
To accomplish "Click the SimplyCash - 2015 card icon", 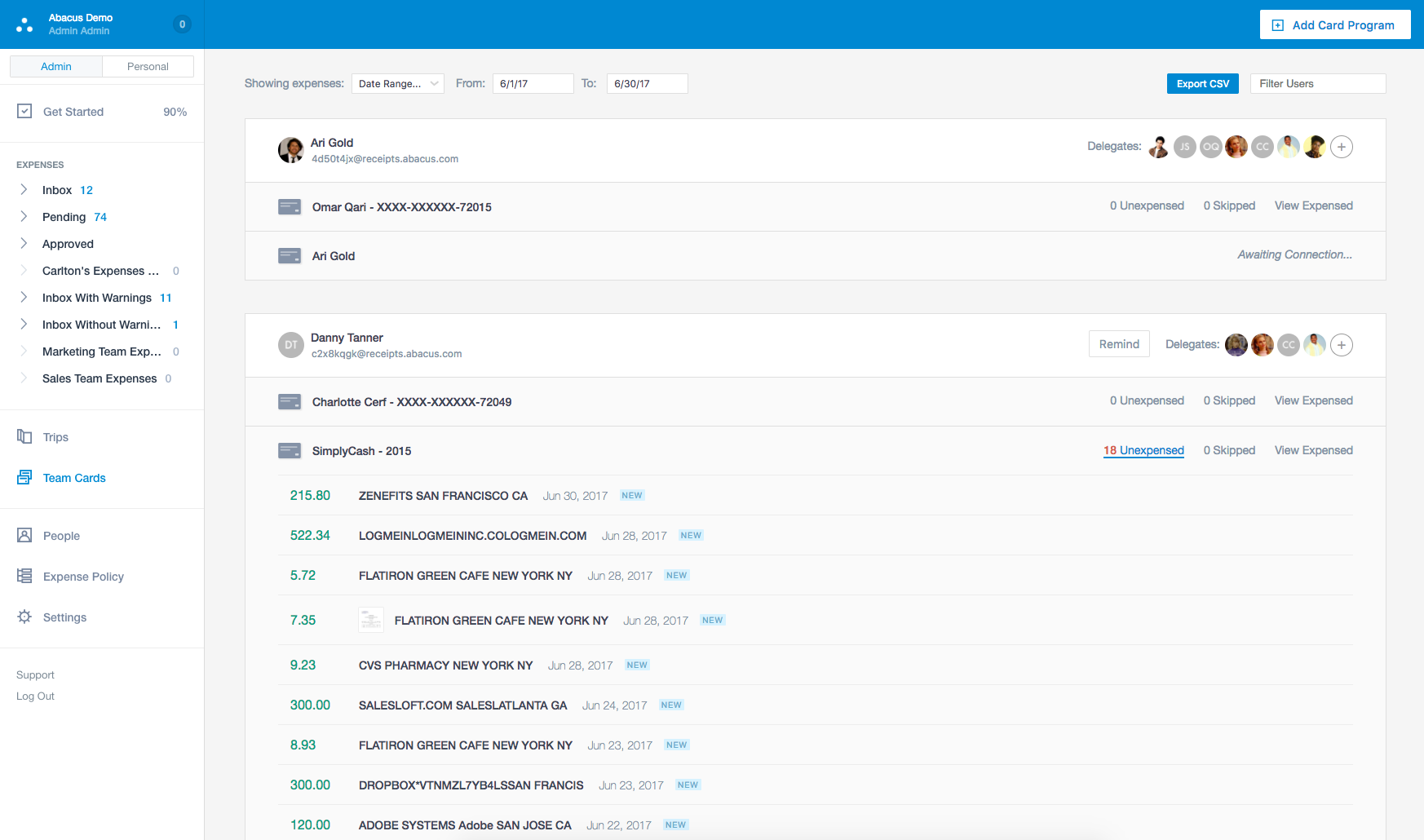I will [290, 450].
